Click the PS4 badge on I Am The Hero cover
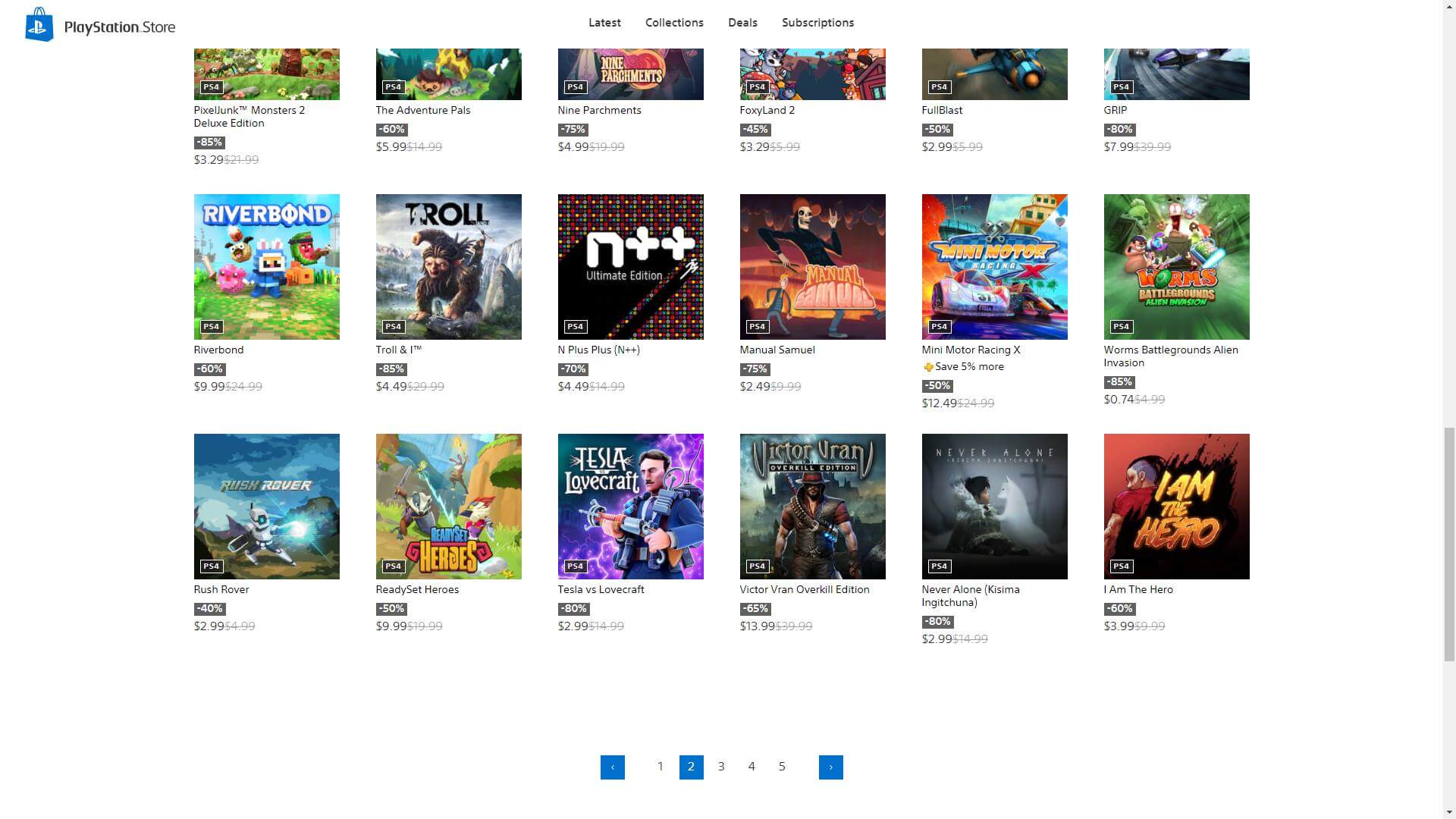 [x=1121, y=566]
